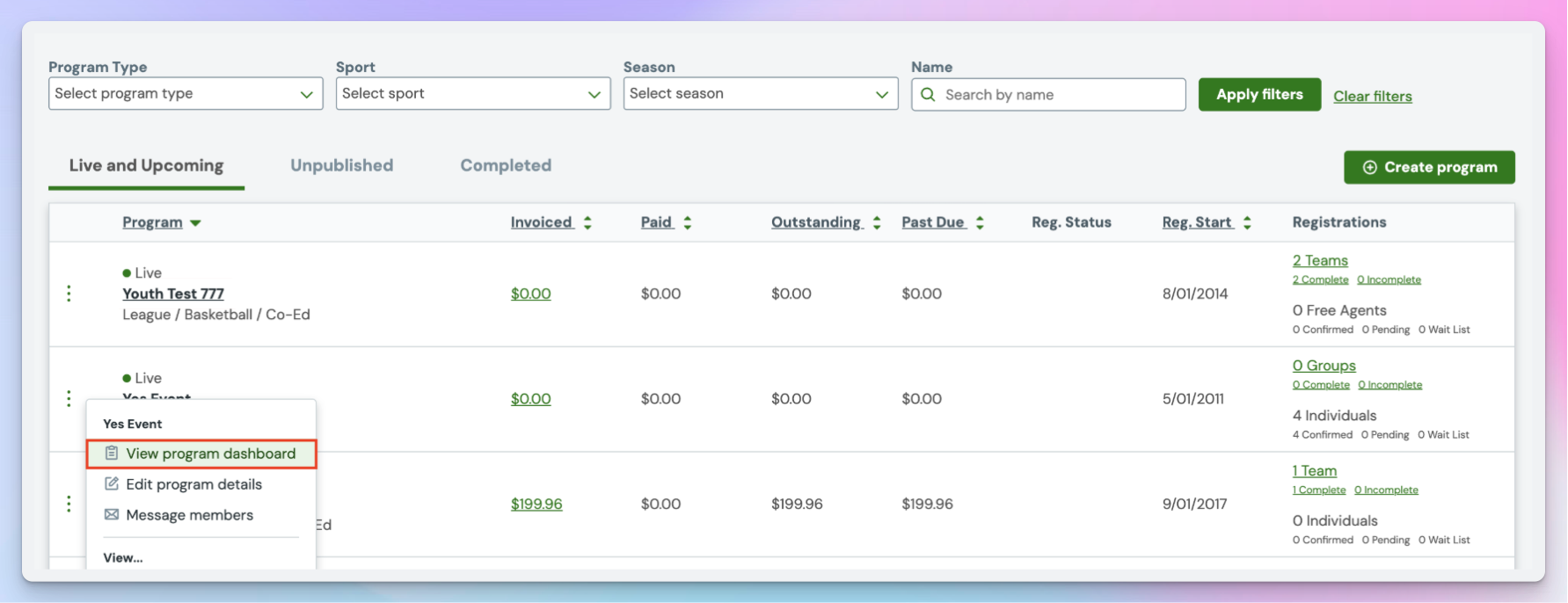Viewport: 1568px width, 603px height.
Task: Click the $199.96 past due amount
Action: pyautogui.click(x=927, y=504)
